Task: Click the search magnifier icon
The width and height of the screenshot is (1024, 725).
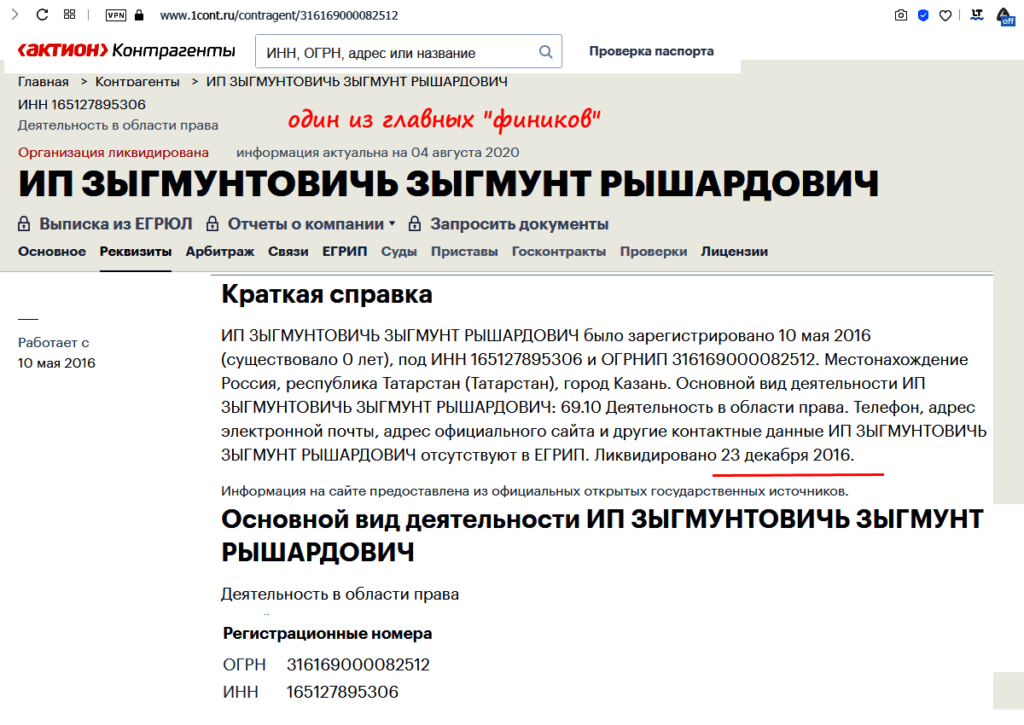Action: (x=545, y=49)
